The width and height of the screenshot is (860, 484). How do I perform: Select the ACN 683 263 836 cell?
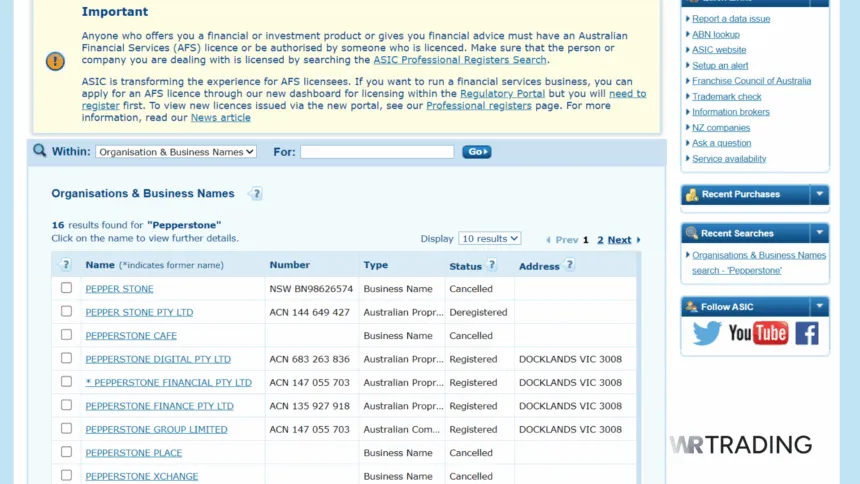point(309,359)
